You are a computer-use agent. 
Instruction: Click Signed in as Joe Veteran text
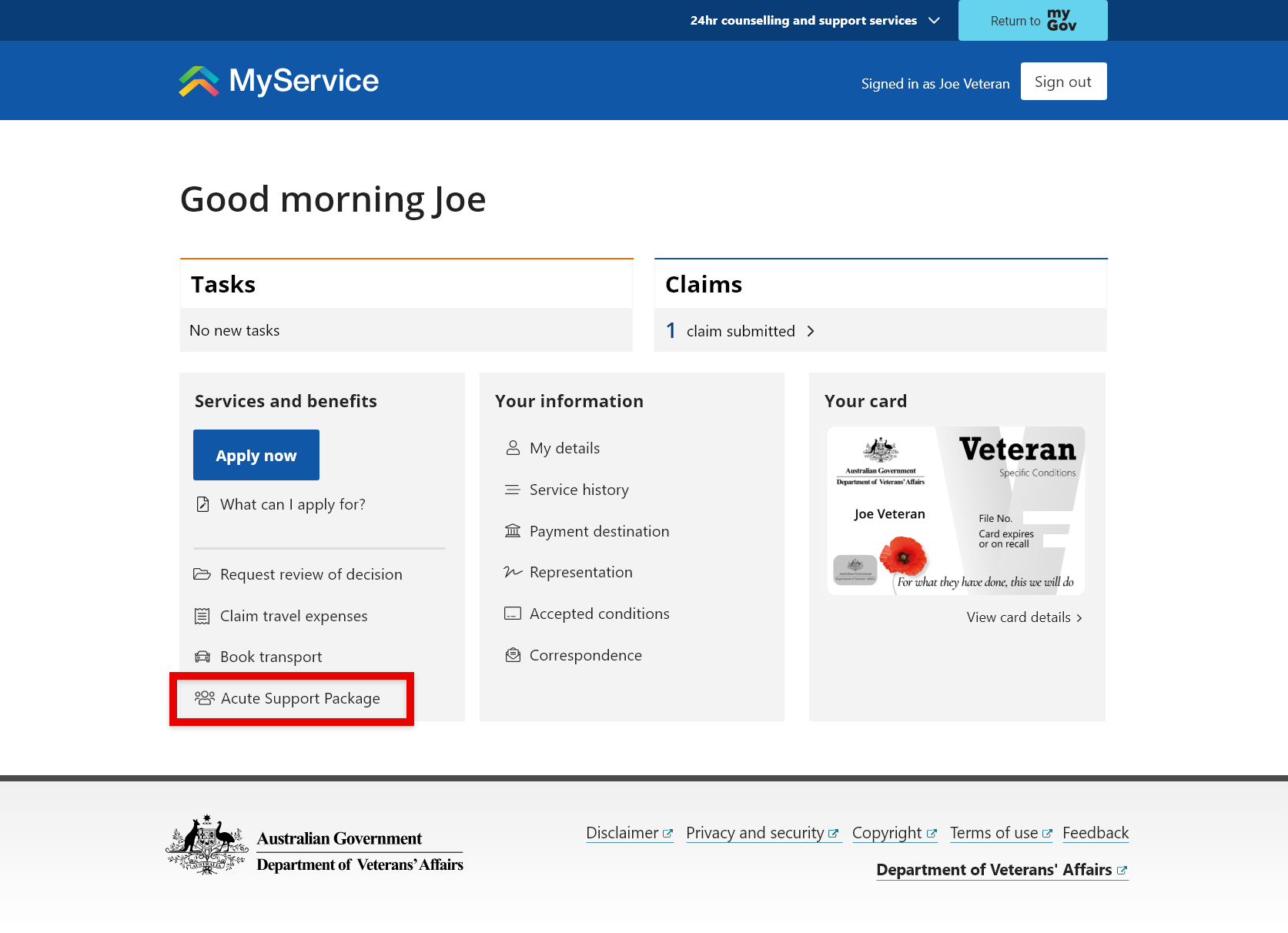(935, 83)
